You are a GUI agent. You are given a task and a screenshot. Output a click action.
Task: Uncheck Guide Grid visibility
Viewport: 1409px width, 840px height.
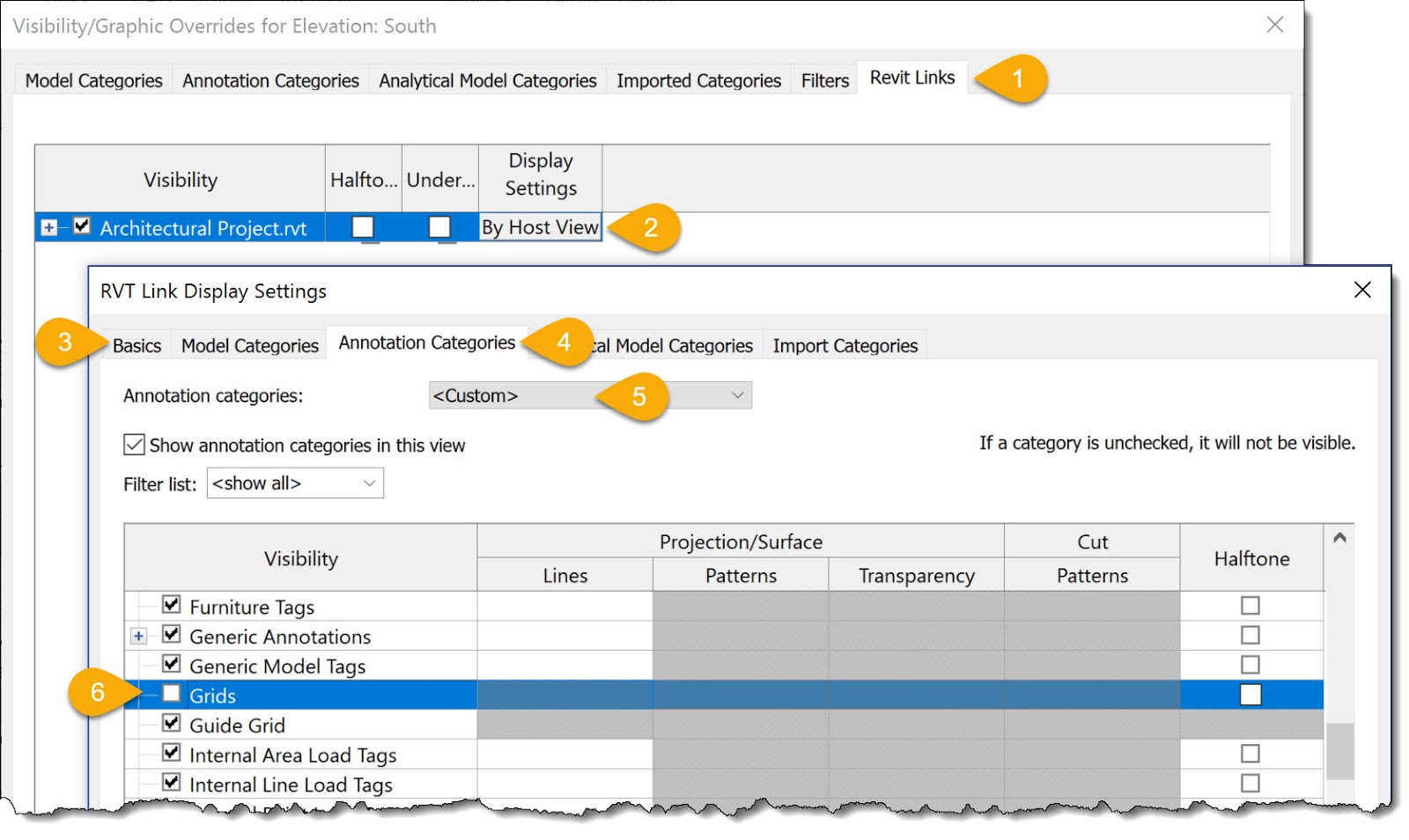coord(169,725)
